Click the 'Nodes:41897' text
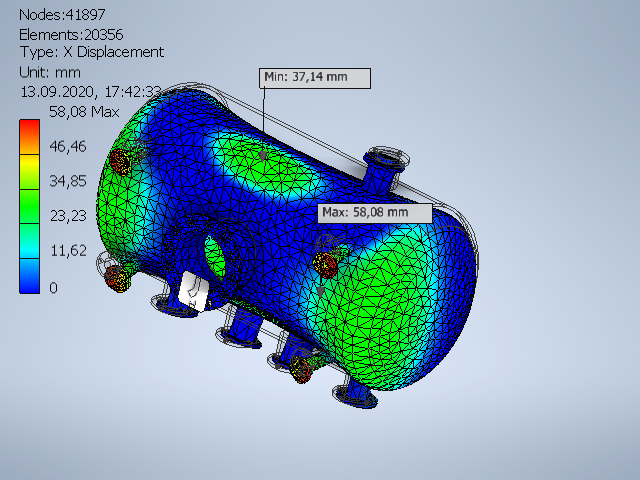 click(x=62, y=15)
